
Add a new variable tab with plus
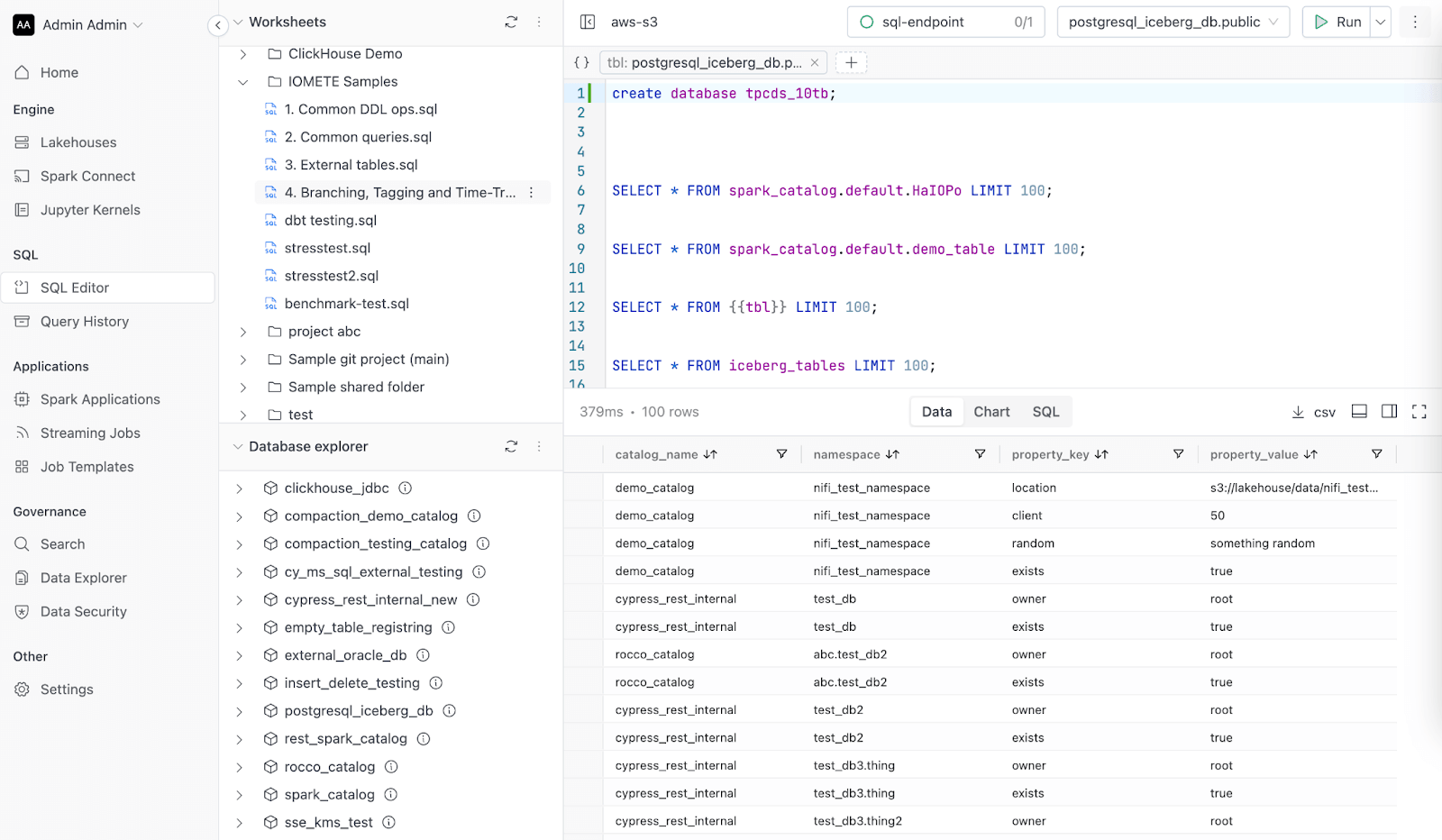[x=852, y=62]
